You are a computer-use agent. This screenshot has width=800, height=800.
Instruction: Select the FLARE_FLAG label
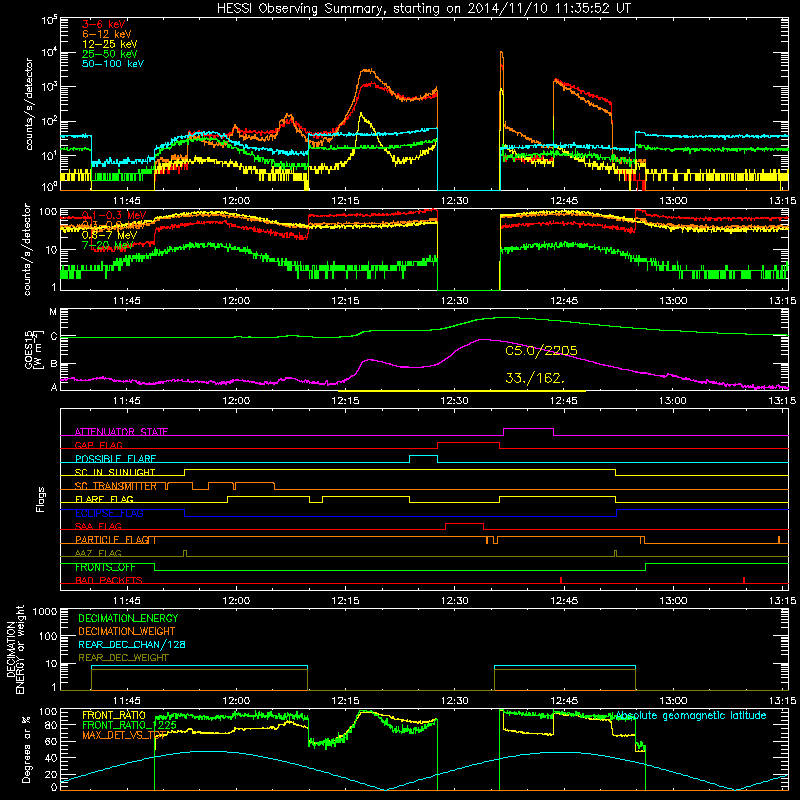104,499
